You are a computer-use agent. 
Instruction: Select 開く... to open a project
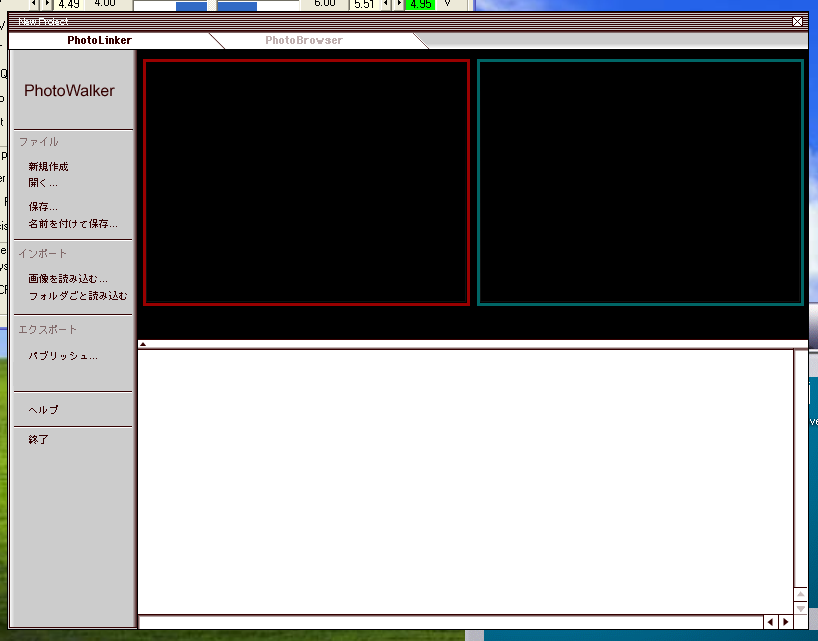[43, 183]
